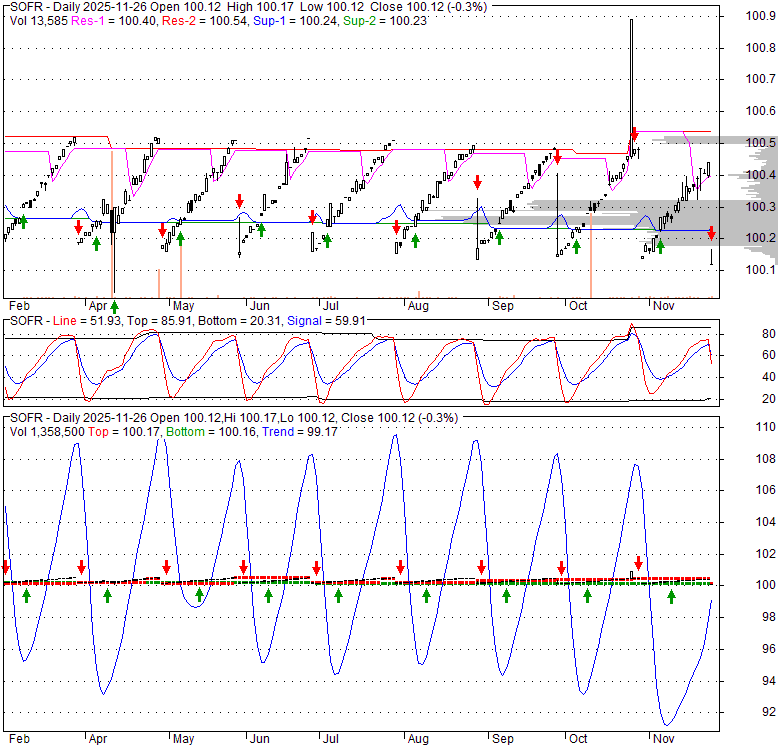Click the red arrow above late October in bottom panel
The width and height of the screenshot is (780, 745).
(x=638, y=563)
